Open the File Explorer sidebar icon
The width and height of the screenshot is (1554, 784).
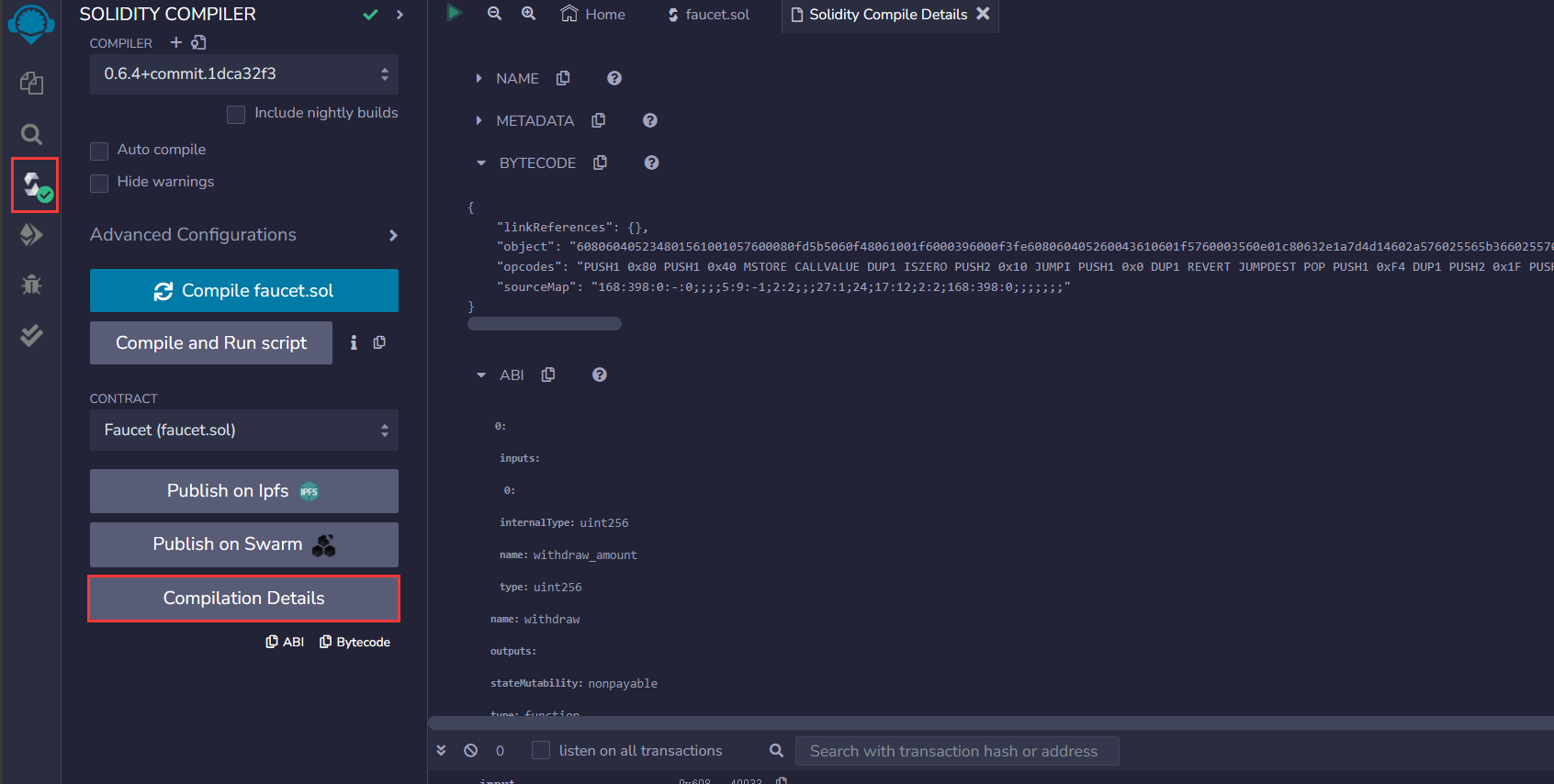point(31,84)
